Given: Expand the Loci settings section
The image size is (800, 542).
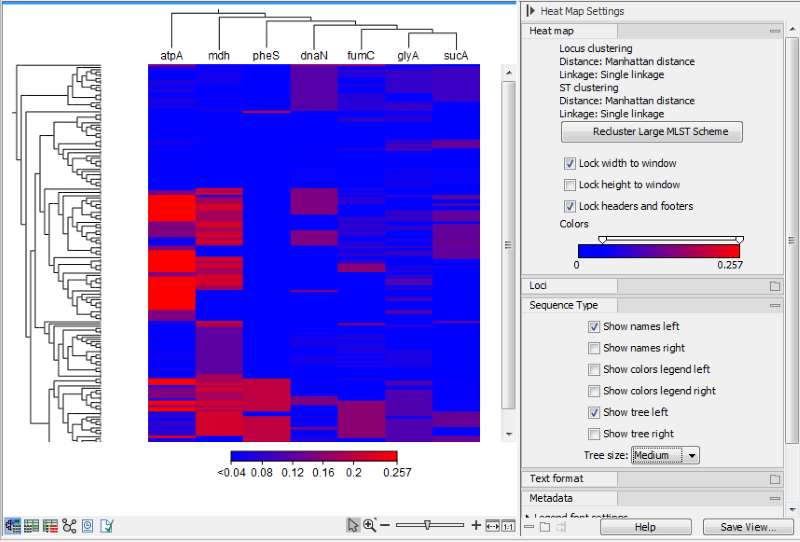Looking at the screenshot, I should tap(774, 286).
